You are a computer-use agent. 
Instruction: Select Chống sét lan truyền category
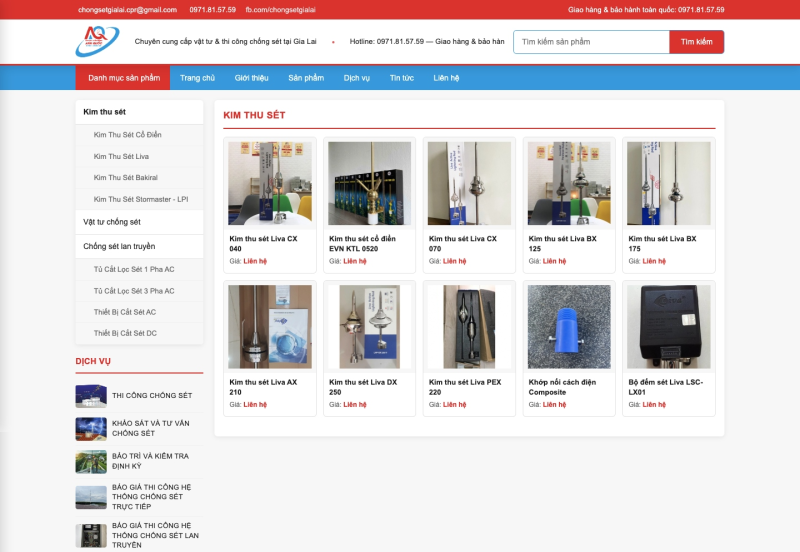pyautogui.click(x=139, y=246)
